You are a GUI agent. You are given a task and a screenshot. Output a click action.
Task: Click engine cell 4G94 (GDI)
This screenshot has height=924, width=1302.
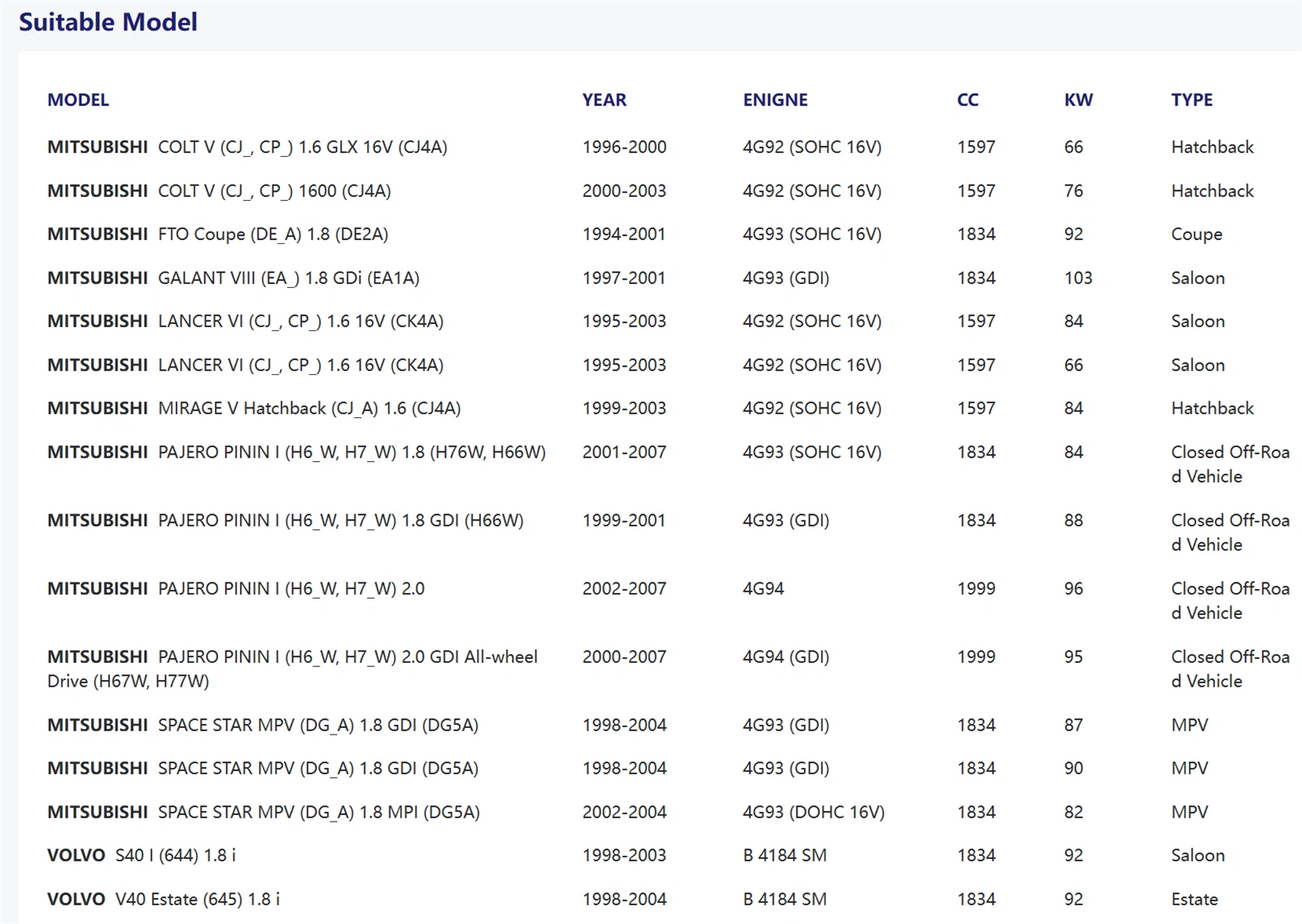pyautogui.click(x=785, y=657)
